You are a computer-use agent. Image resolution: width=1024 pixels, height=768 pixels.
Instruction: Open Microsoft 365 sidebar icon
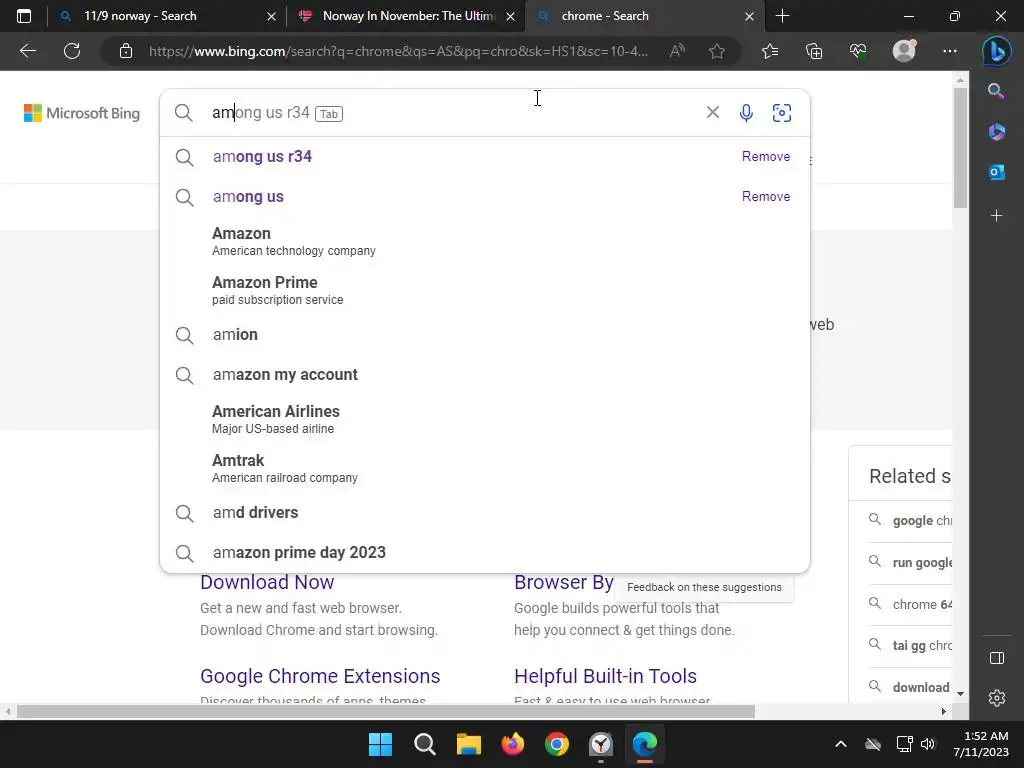tap(997, 132)
